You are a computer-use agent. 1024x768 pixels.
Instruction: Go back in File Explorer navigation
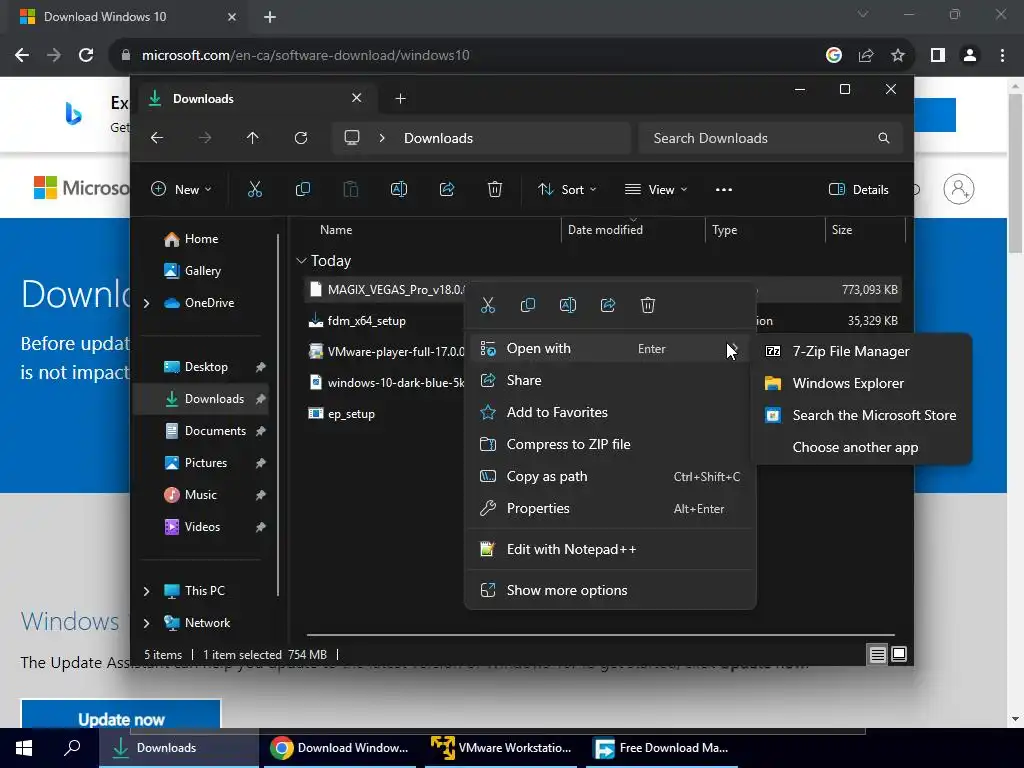[x=157, y=138]
